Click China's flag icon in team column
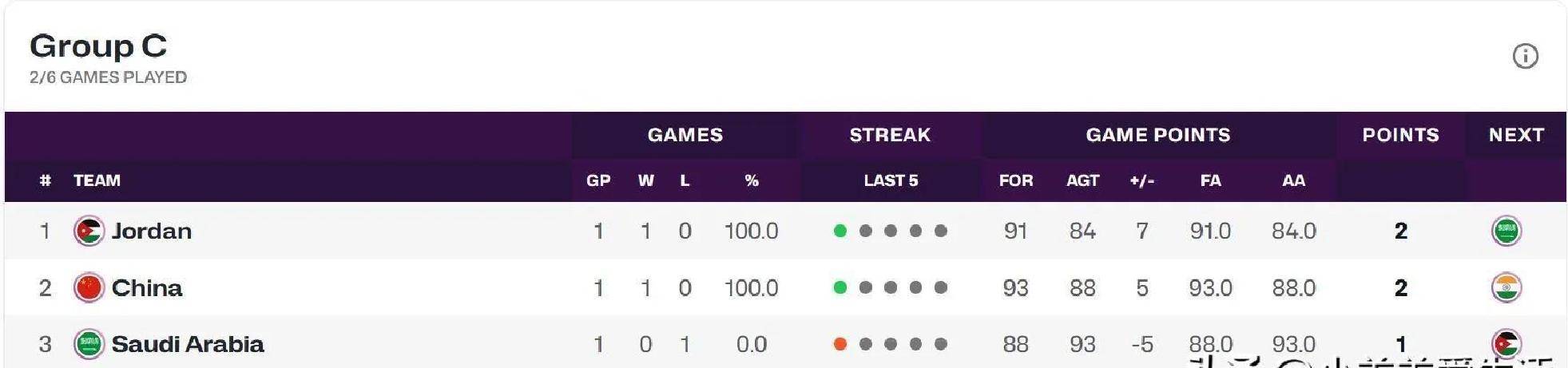1568x368 pixels. (x=89, y=288)
